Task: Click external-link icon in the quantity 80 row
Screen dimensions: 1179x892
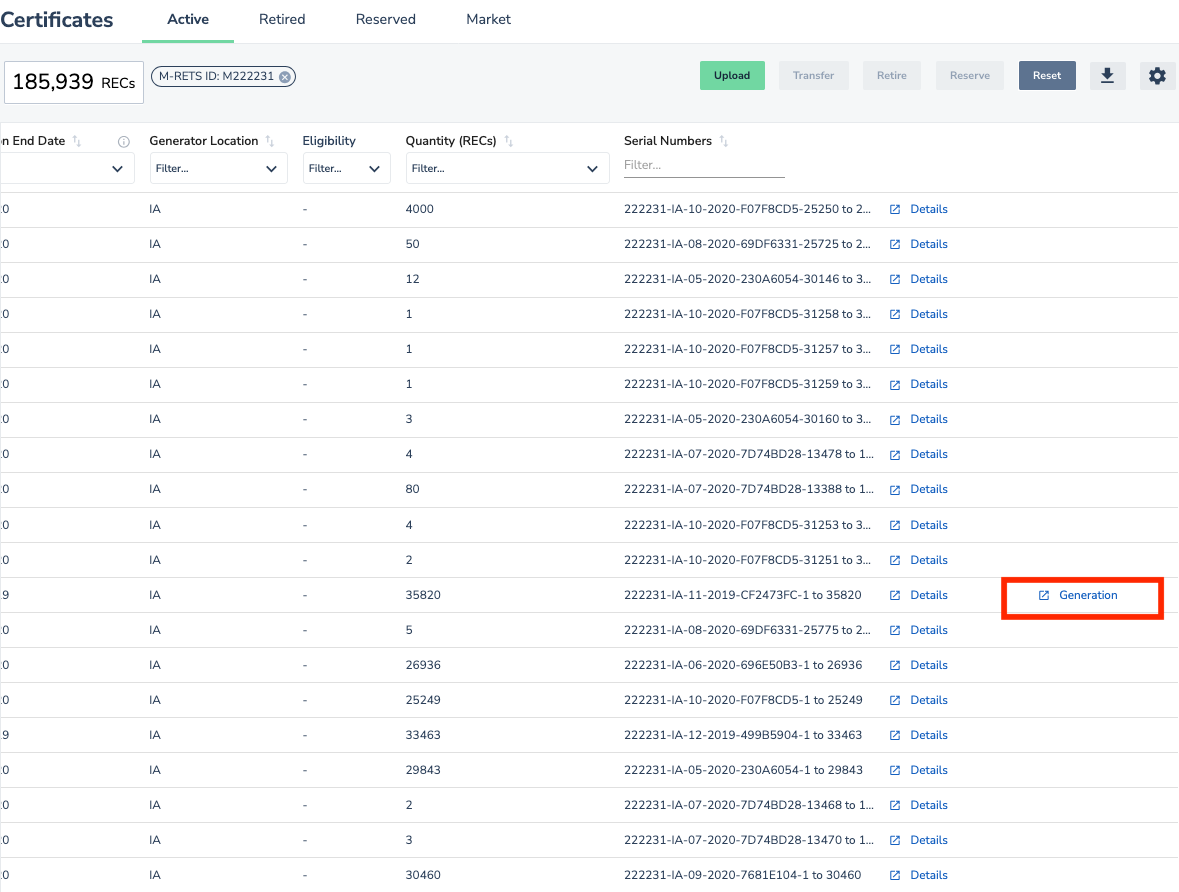Action: [895, 490]
